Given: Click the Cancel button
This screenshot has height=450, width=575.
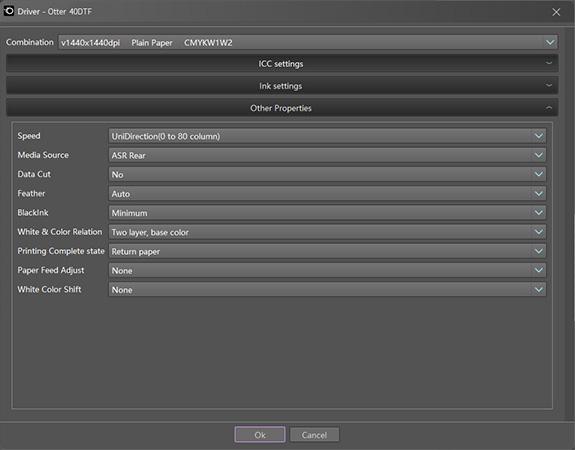Looking at the screenshot, I should click(314, 435).
